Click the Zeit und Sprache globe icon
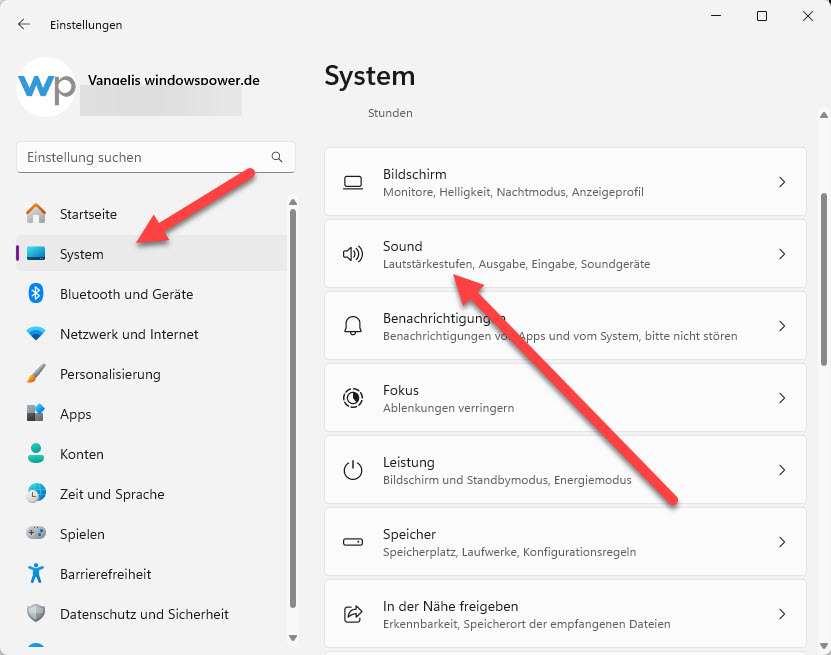This screenshot has height=655, width=831. [x=36, y=493]
